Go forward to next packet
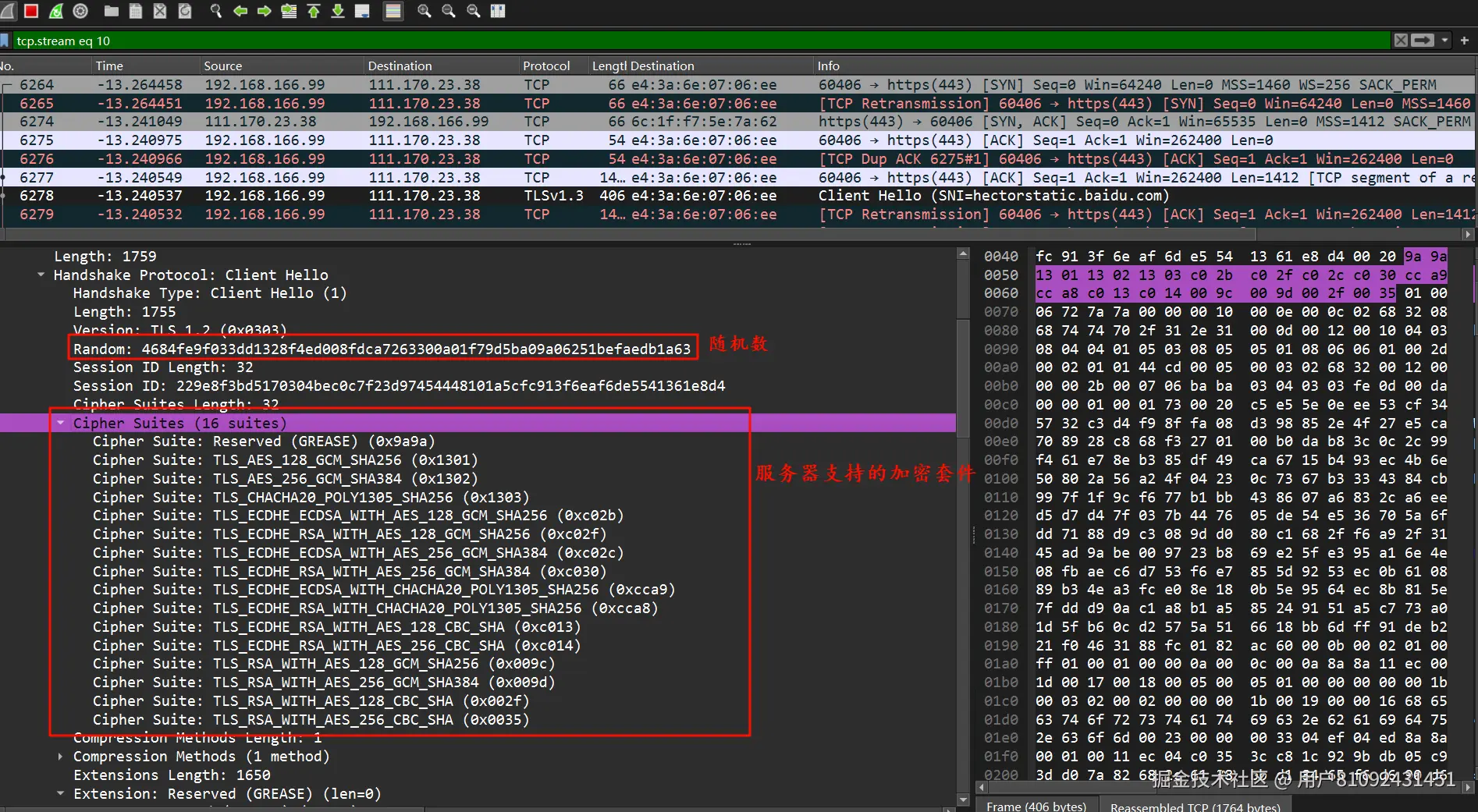The width and height of the screenshot is (1478, 812). (265, 11)
